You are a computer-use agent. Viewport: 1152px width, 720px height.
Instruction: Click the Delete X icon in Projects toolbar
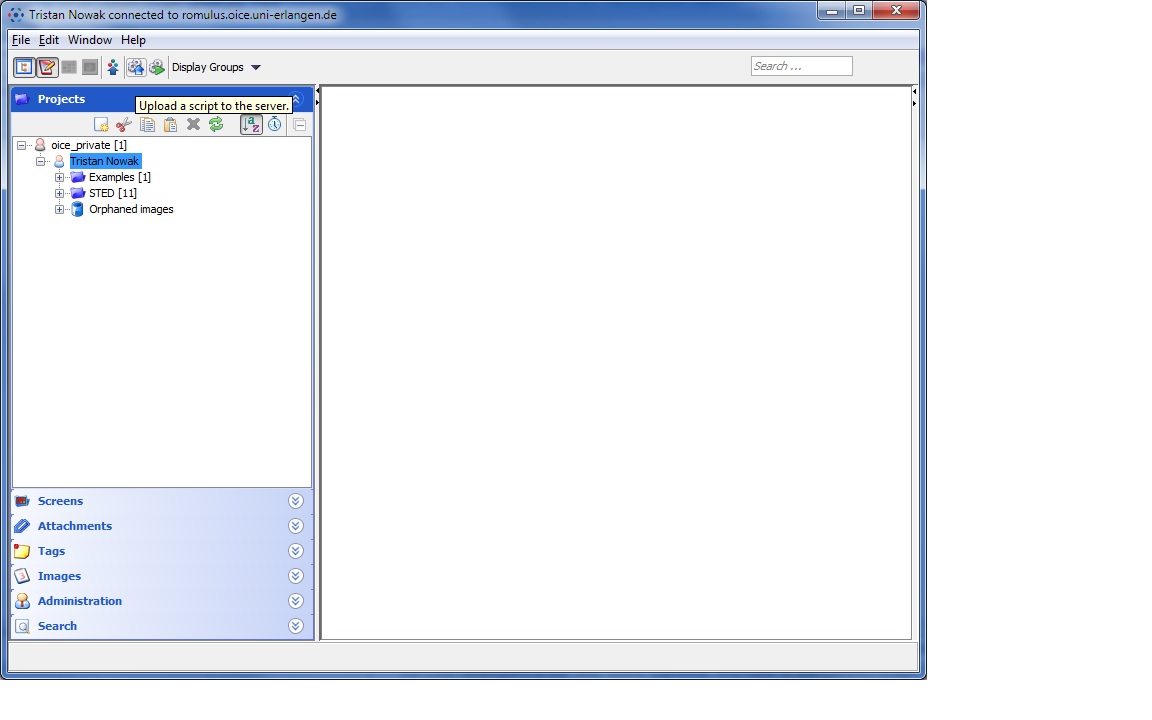coord(193,125)
